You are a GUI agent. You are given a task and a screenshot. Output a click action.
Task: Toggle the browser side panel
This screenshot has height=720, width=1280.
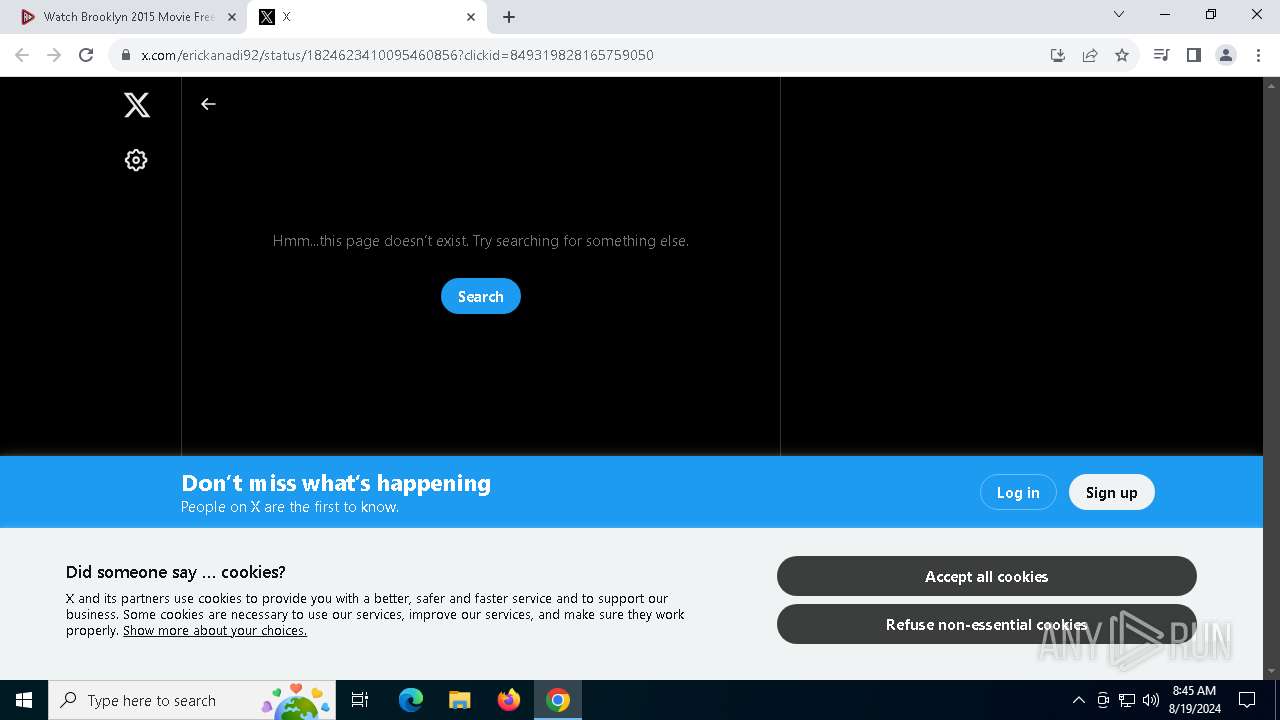click(x=1193, y=55)
